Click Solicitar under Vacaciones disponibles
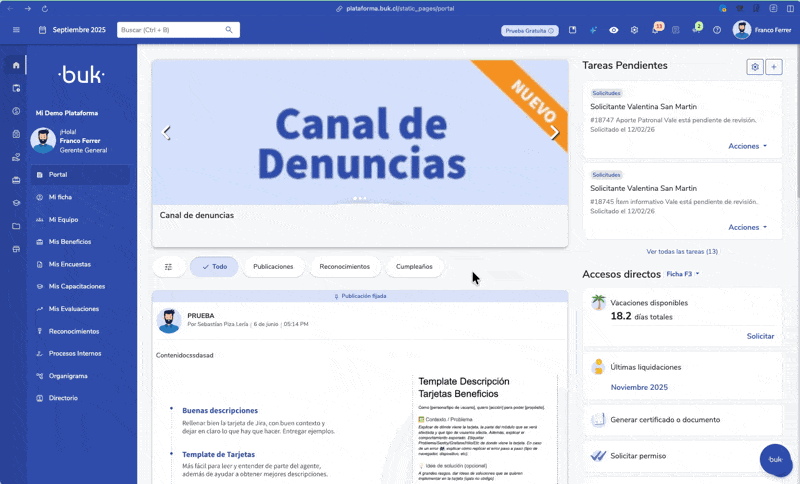800x484 pixels. point(760,336)
